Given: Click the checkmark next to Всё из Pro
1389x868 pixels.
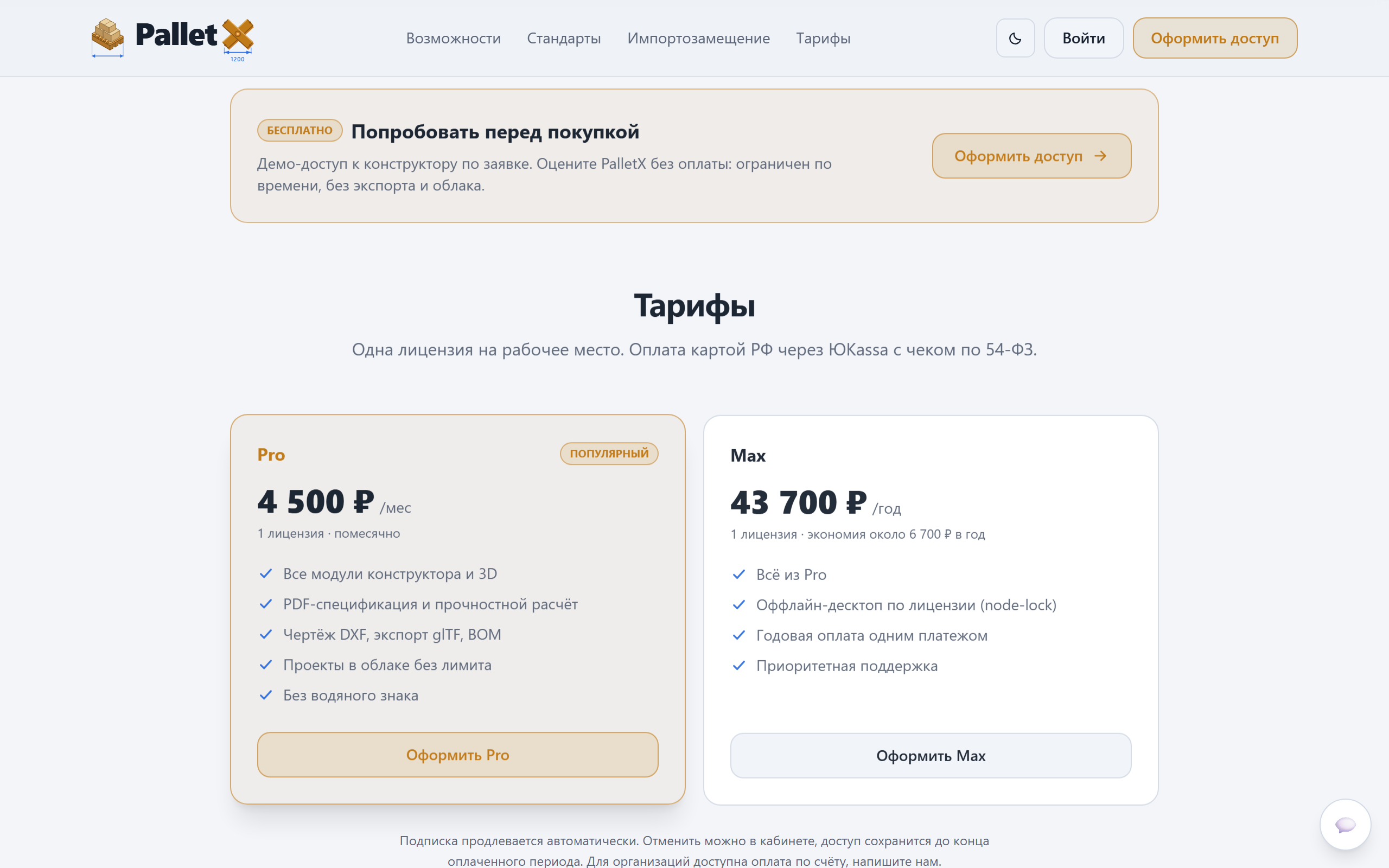Looking at the screenshot, I should pyautogui.click(x=738, y=575).
